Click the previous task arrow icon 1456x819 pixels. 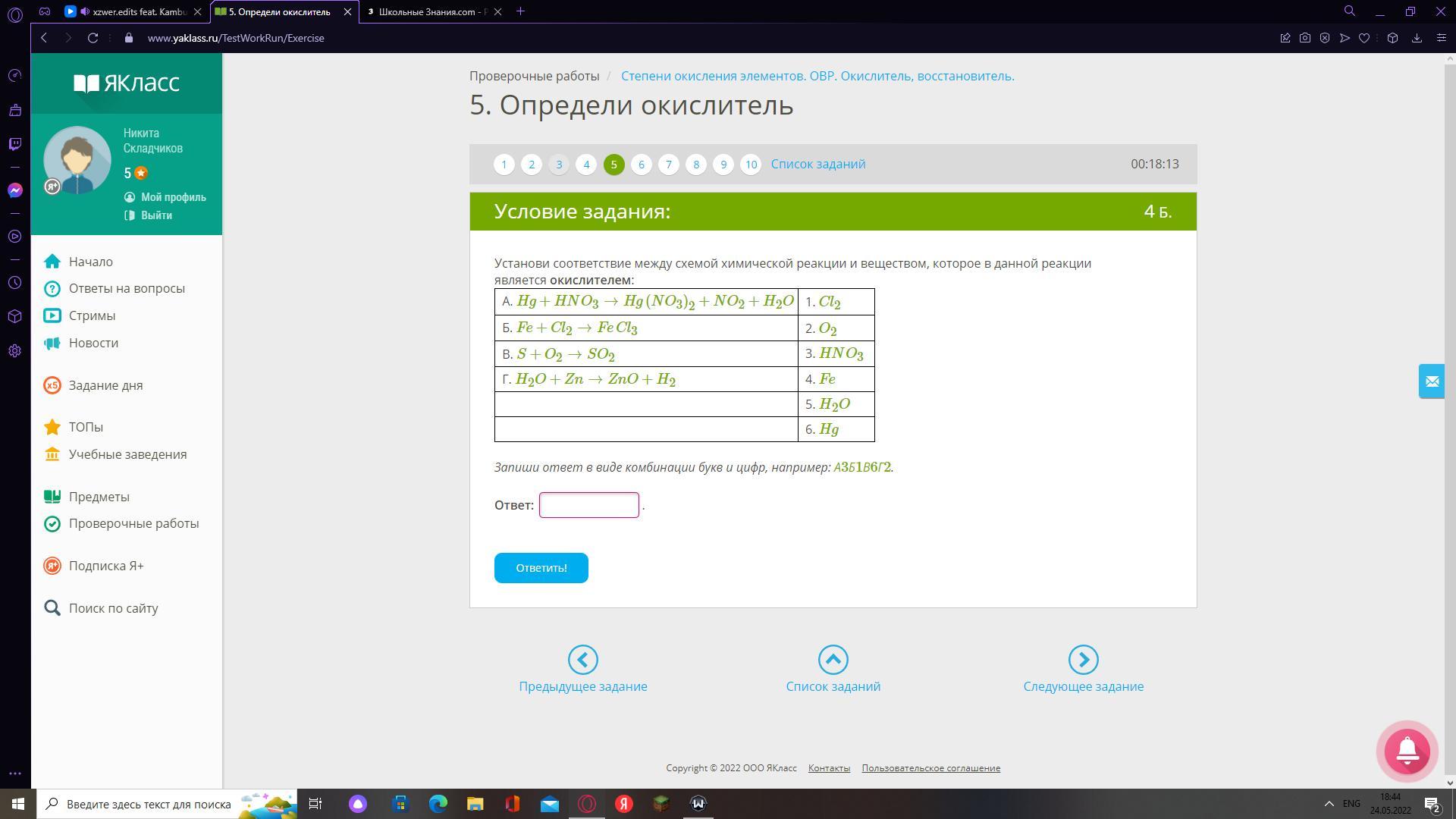click(x=582, y=660)
